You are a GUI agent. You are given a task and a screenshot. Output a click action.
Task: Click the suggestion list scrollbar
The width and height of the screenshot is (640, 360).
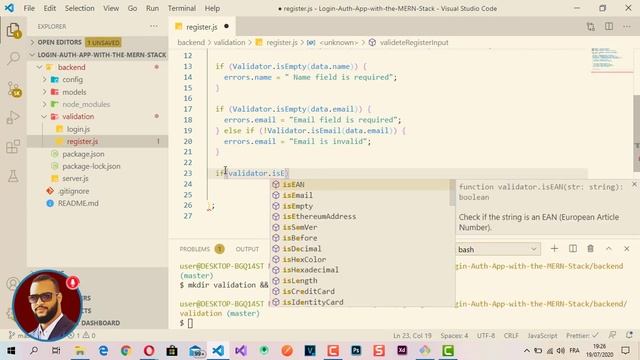[452, 192]
